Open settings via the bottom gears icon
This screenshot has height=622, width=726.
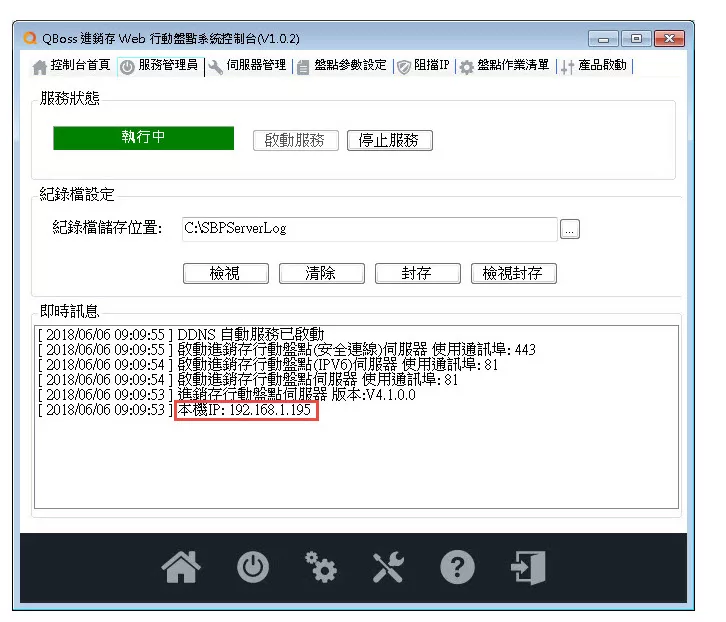point(320,568)
